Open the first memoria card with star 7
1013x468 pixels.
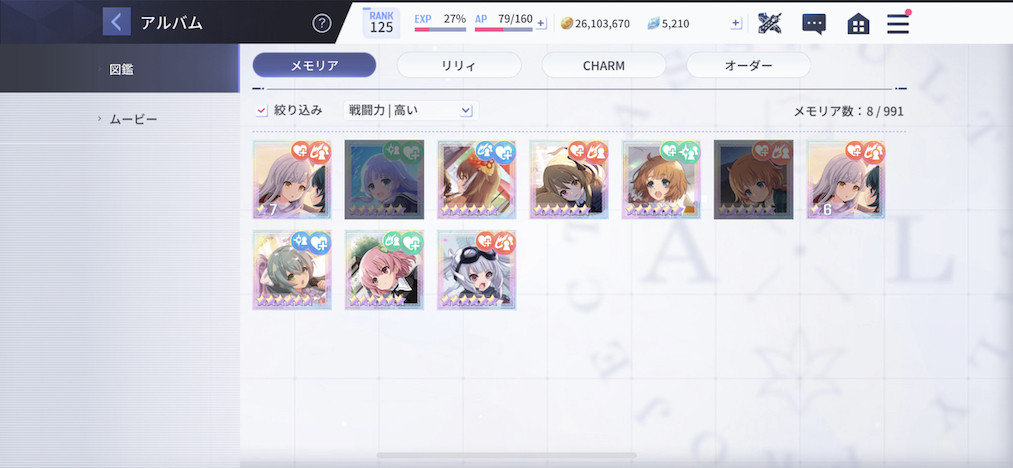(292, 180)
